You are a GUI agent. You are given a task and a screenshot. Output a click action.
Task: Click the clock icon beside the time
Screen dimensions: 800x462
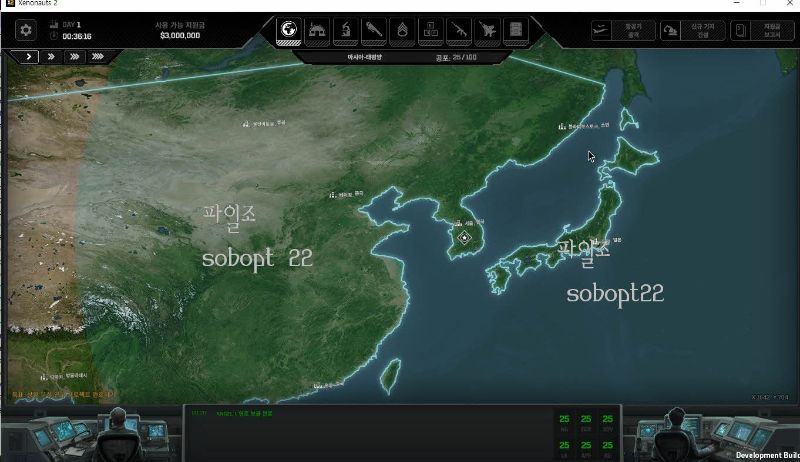point(54,36)
